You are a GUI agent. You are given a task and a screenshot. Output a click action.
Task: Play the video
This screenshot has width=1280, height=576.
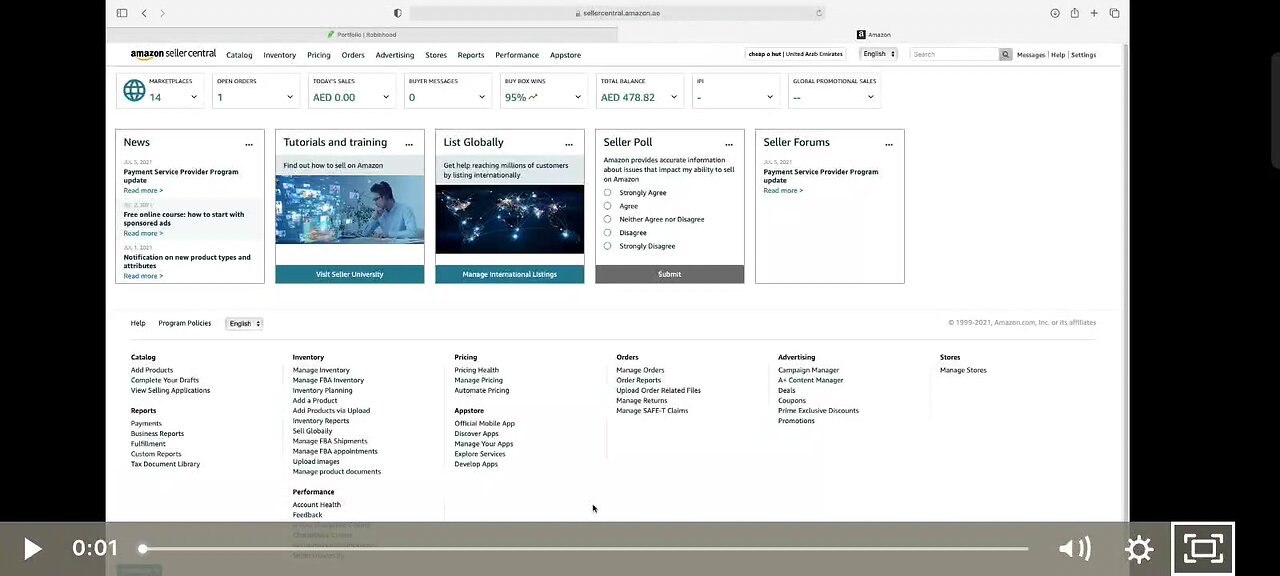point(32,549)
